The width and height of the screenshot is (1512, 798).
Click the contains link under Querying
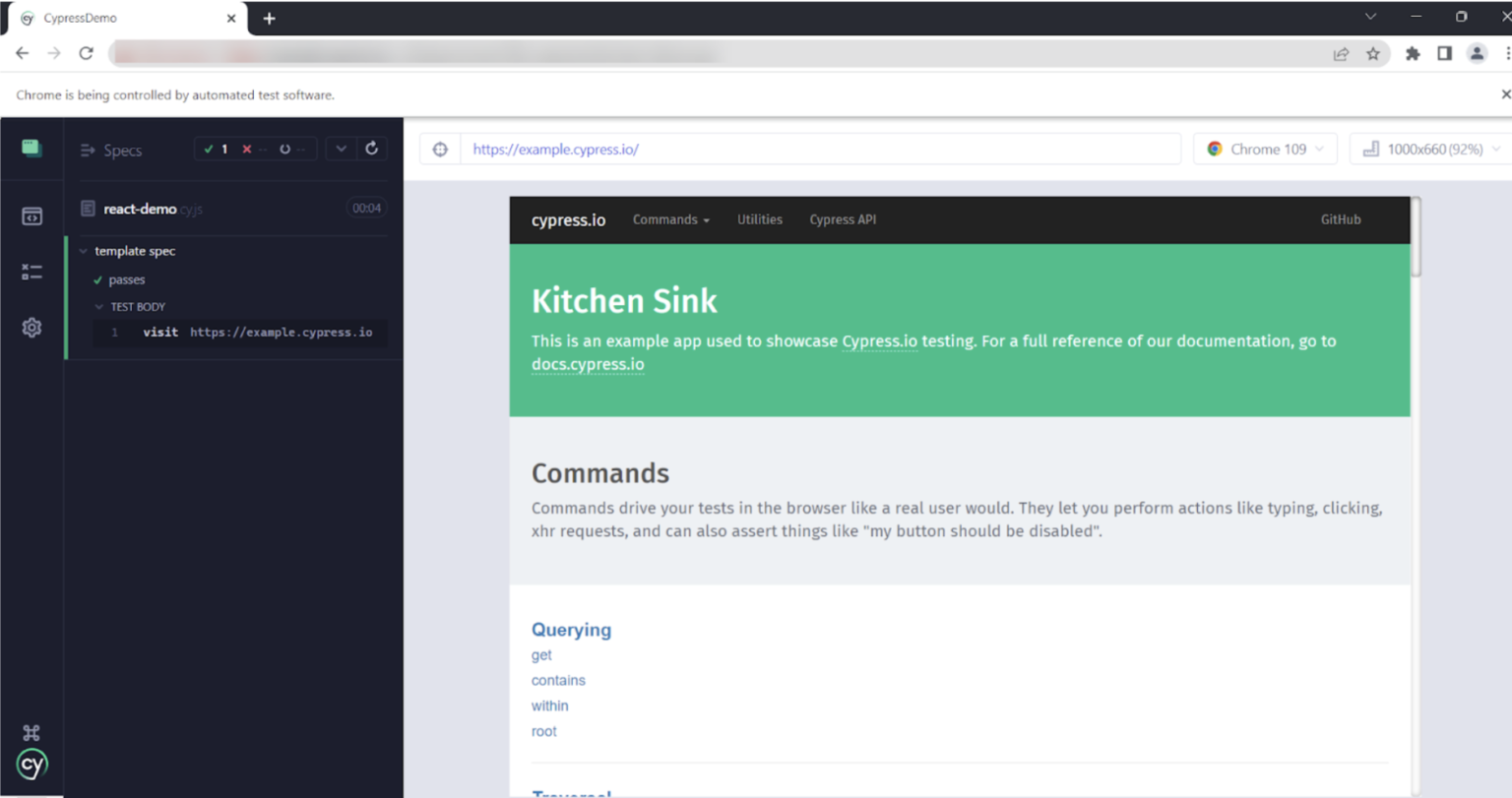tap(558, 680)
